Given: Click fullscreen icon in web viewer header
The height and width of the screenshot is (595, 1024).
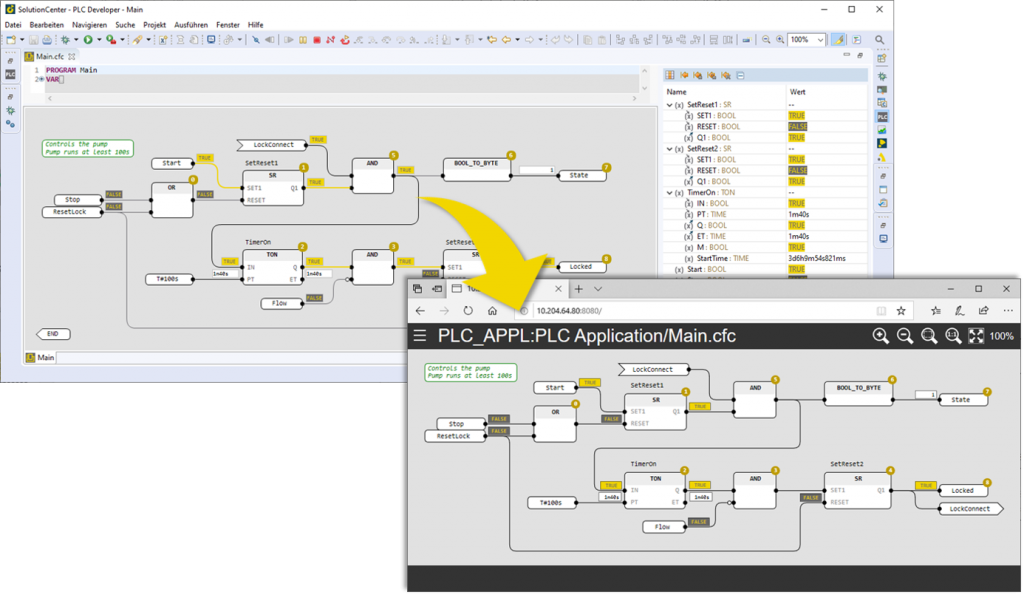Looking at the screenshot, I should (x=976, y=336).
